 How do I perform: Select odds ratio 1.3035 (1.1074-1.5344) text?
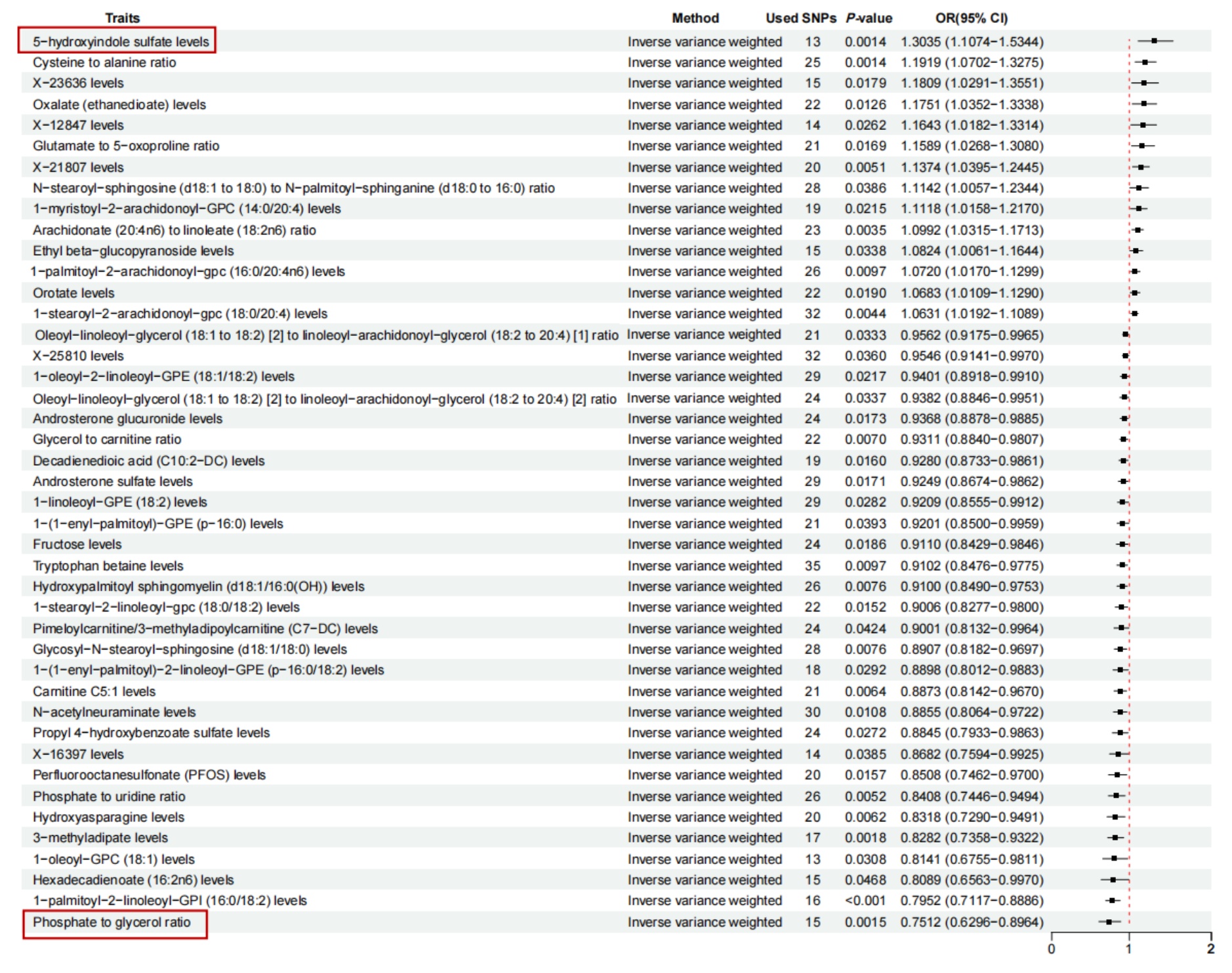972,42
